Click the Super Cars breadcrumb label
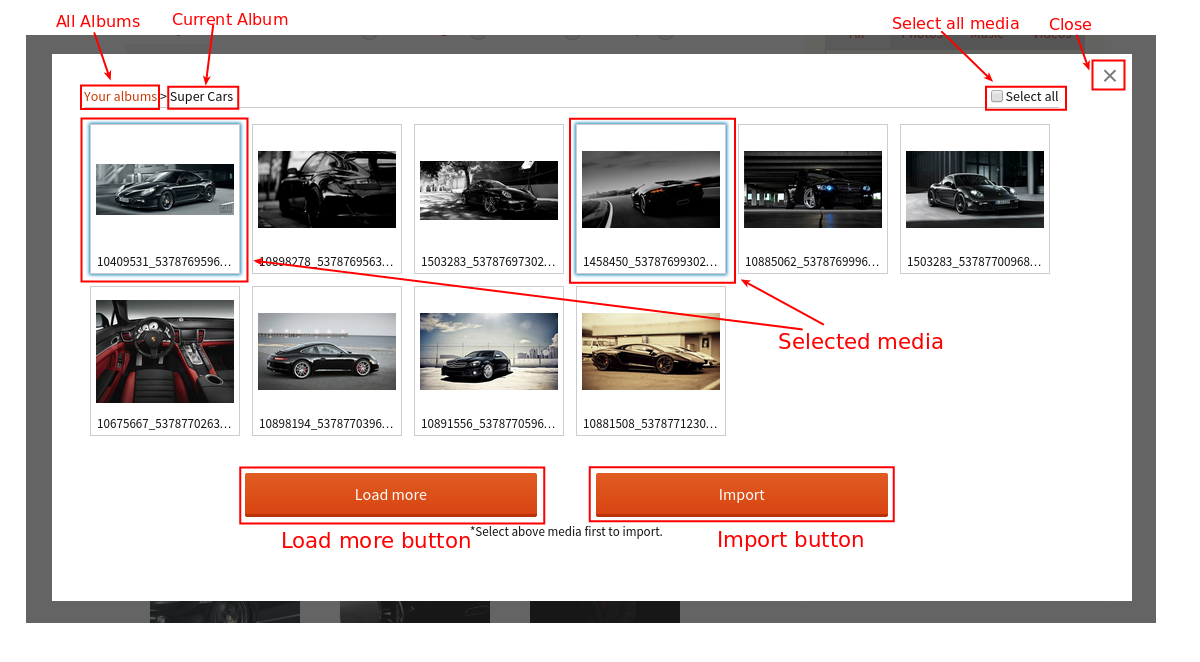This screenshot has height=662, width=1200. point(201,97)
